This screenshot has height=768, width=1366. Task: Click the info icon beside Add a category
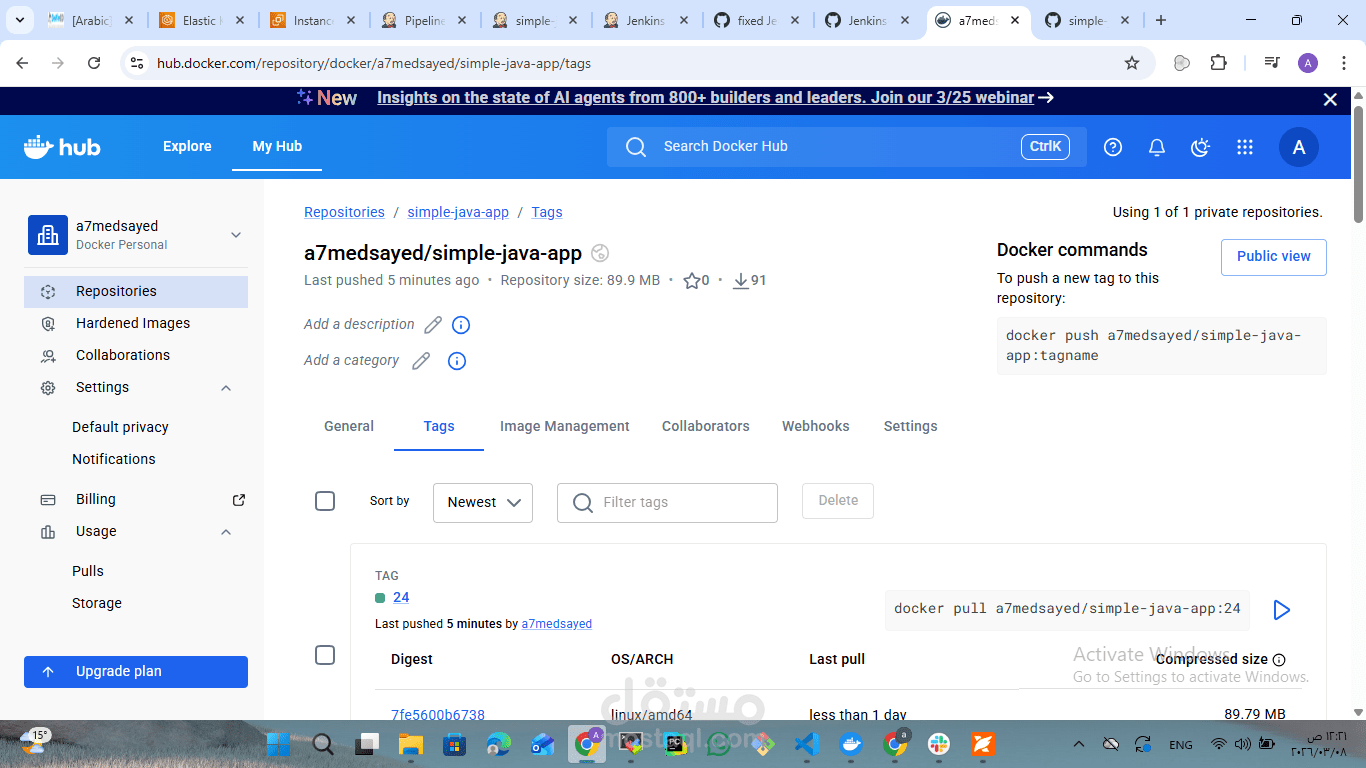point(457,361)
